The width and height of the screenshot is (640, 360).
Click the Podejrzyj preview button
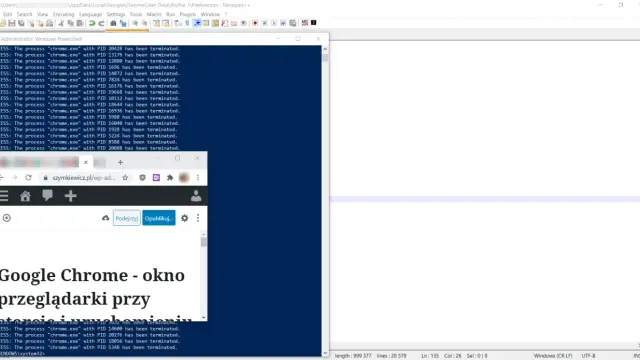point(127,218)
